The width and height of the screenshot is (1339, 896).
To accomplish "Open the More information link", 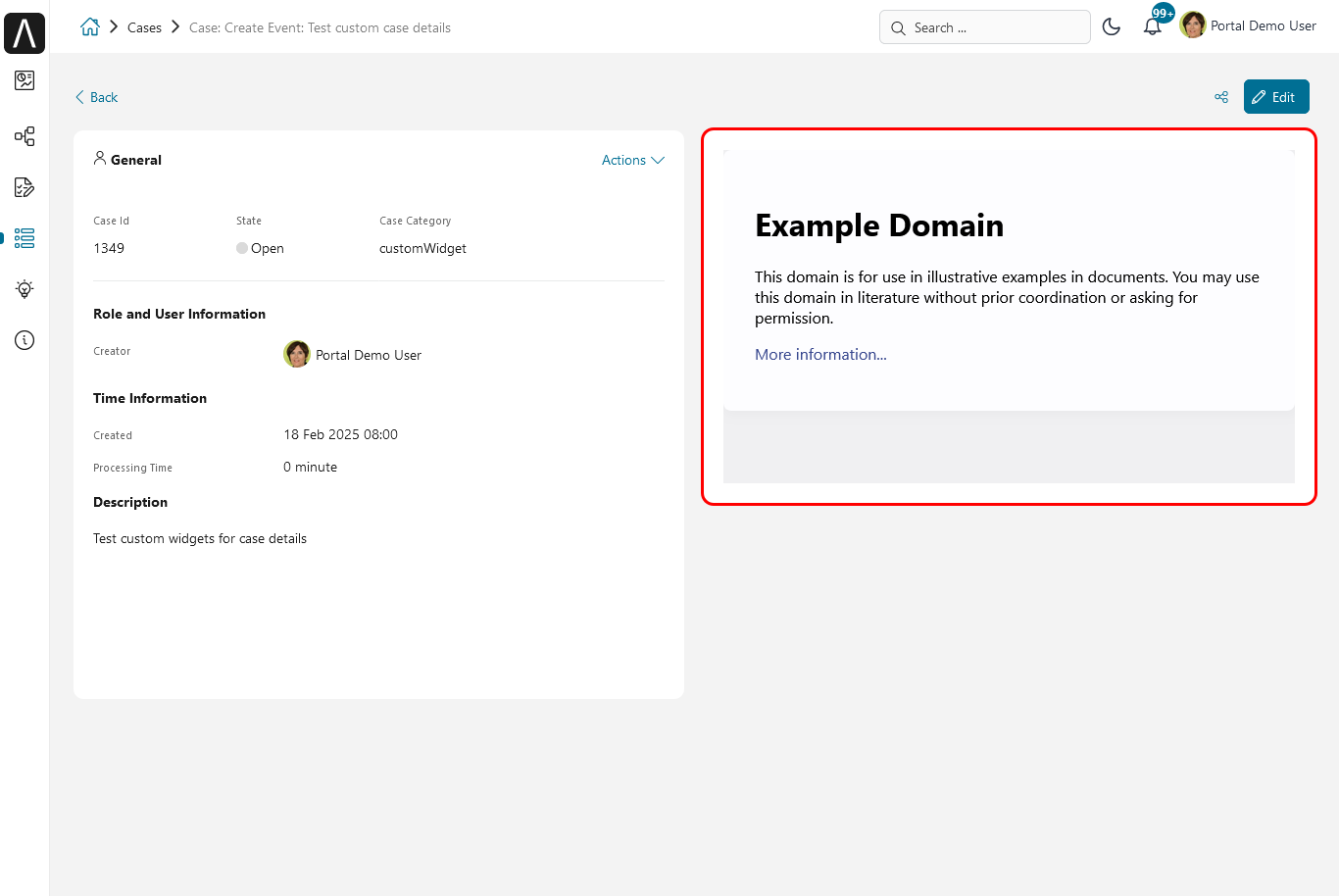I will tap(820, 355).
